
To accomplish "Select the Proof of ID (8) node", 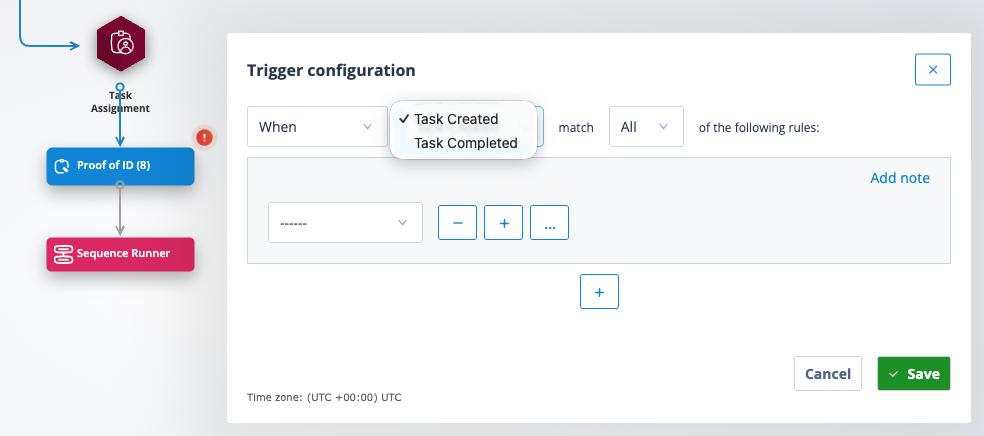I will (x=120, y=166).
